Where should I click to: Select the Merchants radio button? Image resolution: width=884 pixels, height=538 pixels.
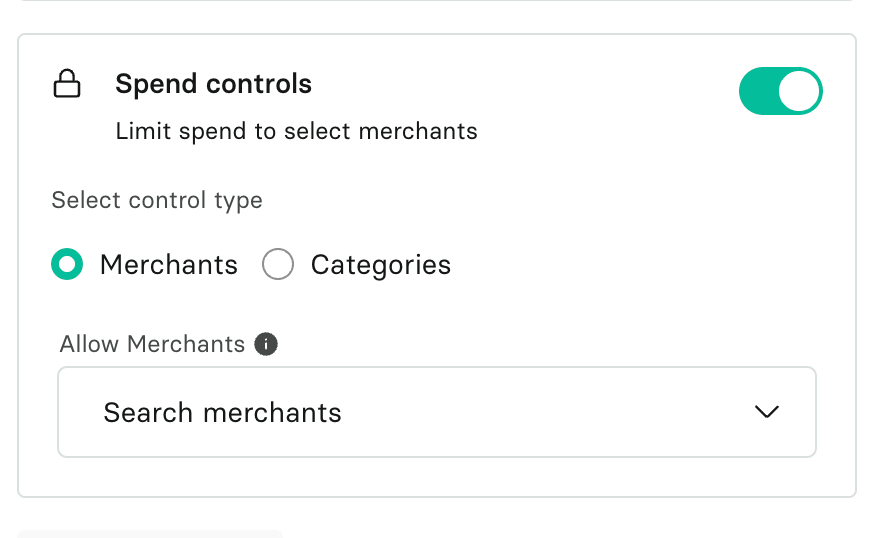[68, 265]
